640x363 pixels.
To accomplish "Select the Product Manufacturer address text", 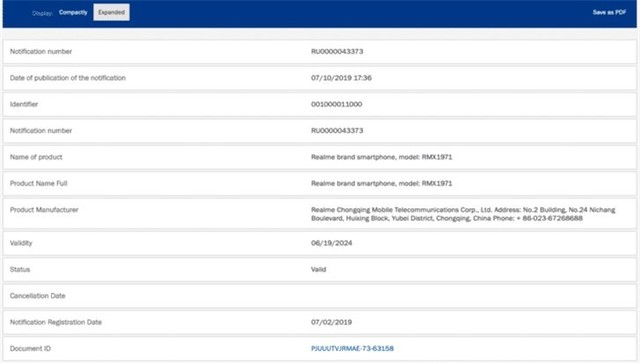I will point(463,214).
